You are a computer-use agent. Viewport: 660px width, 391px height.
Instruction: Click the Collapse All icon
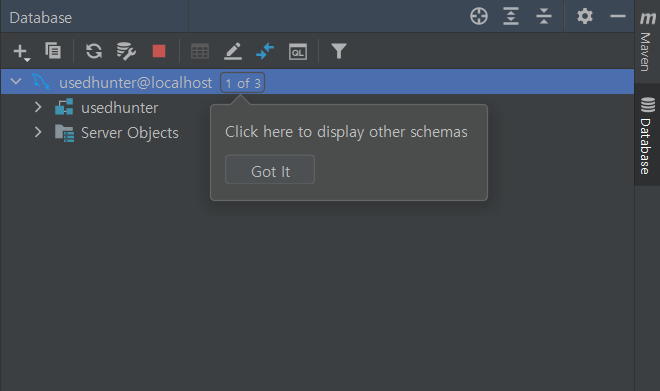pyautogui.click(x=544, y=16)
